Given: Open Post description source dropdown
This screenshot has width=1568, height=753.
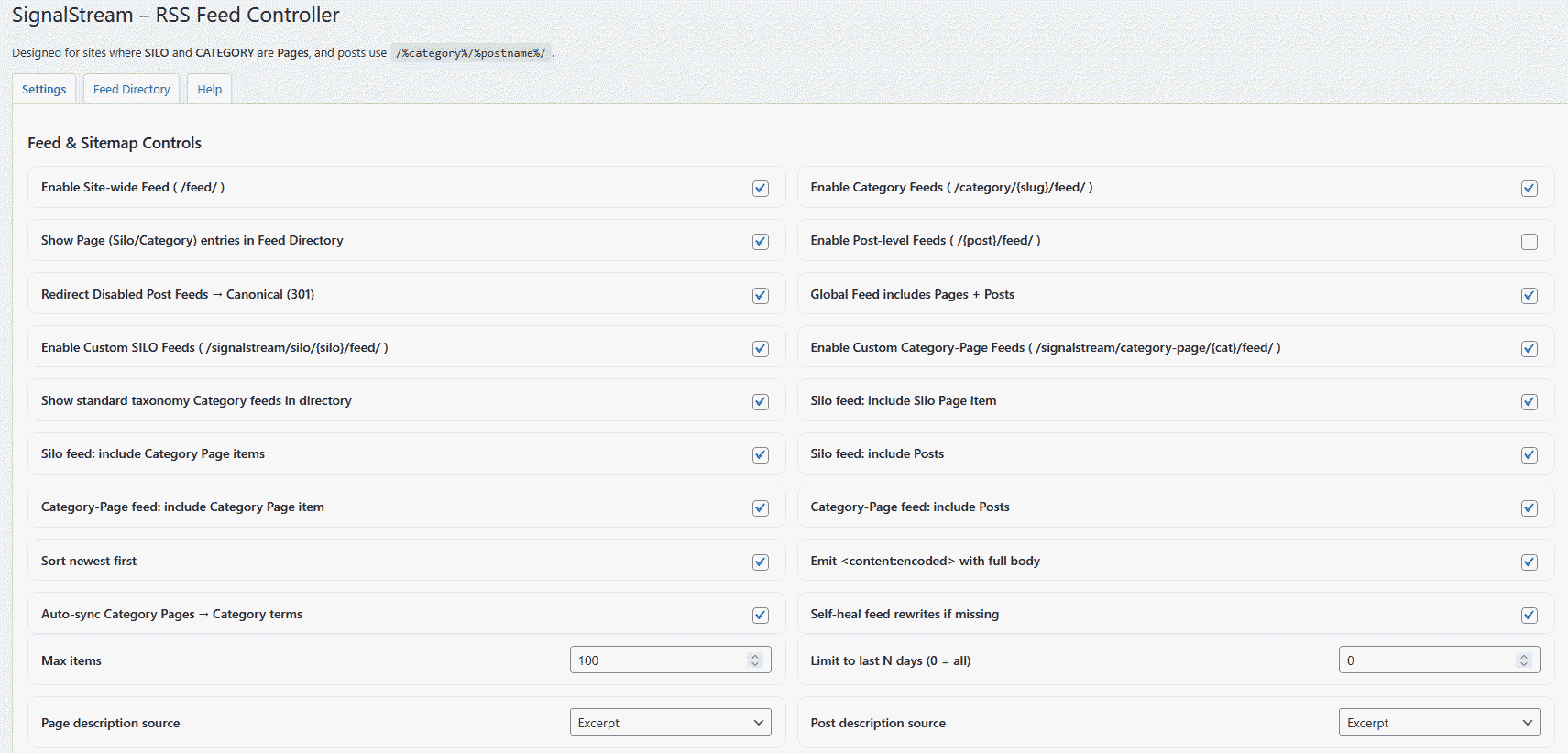Looking at the screenshot, I should 1439,723.
